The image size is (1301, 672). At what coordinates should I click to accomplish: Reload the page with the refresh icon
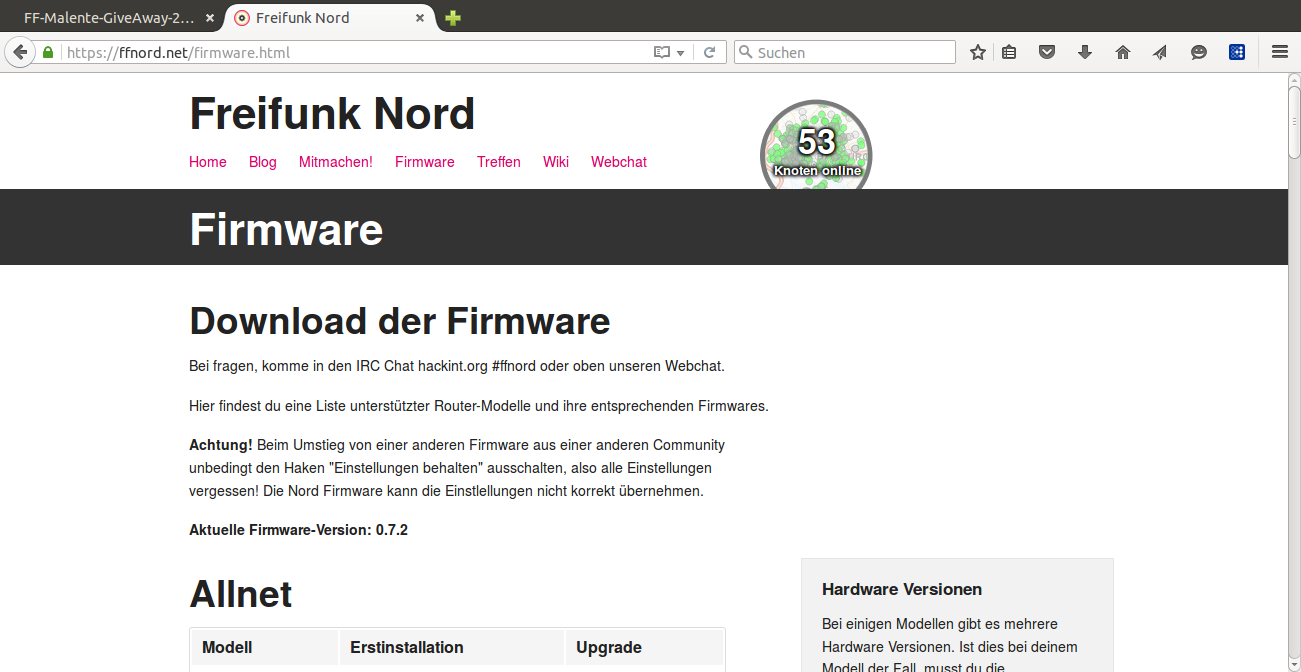click(709, 52)
